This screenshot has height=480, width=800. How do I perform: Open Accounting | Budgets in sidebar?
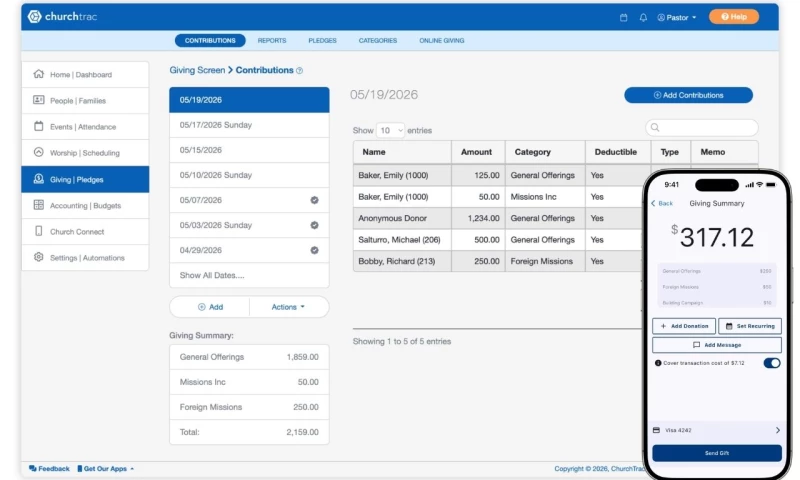point(85,206)
